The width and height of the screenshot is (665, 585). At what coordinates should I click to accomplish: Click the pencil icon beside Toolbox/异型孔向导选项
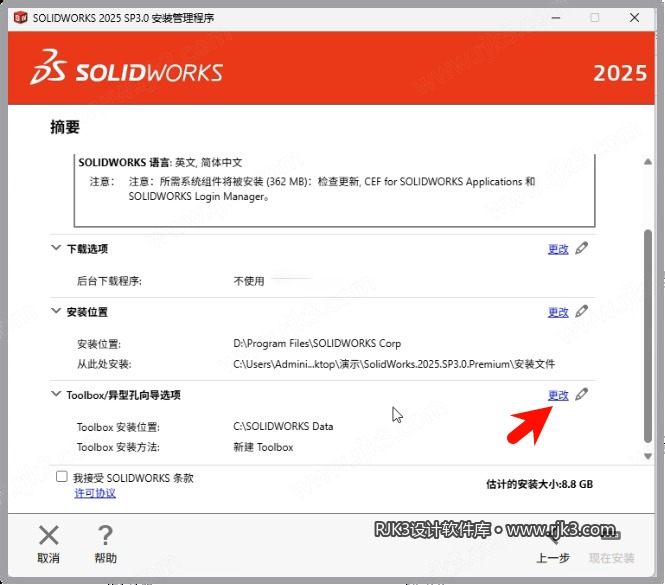(581, 395)
